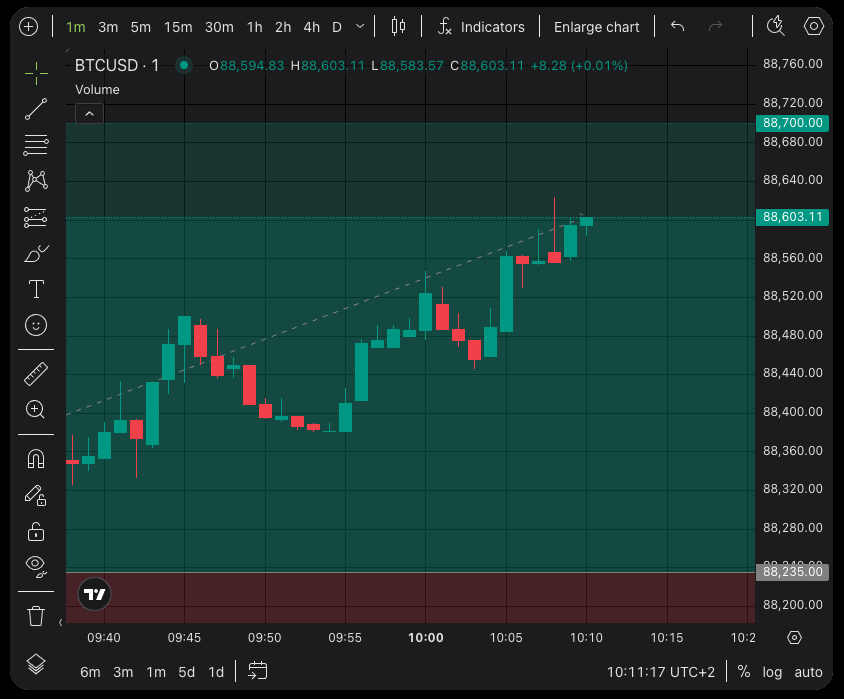The image size is (844, 699).
Task: Click the Enlarge chart button
Action: 596,27
